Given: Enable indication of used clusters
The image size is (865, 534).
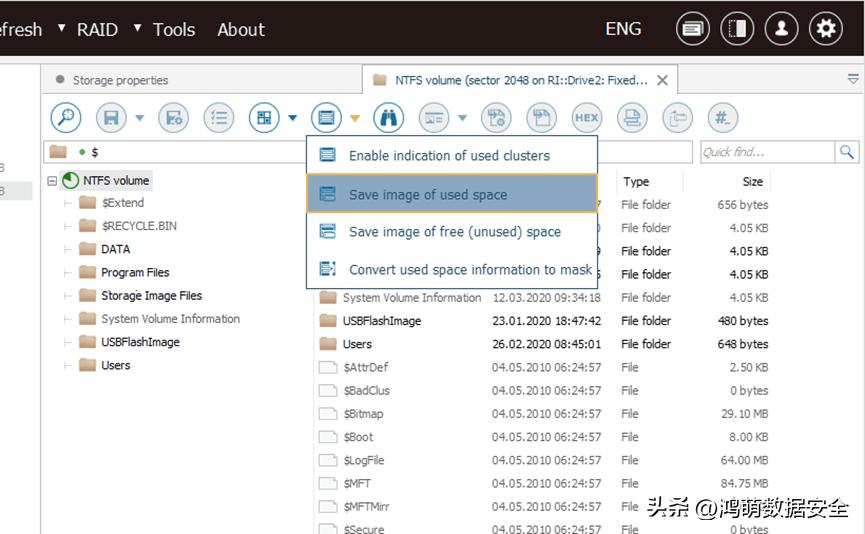Looking at the screenshot, I should point(449,156).
